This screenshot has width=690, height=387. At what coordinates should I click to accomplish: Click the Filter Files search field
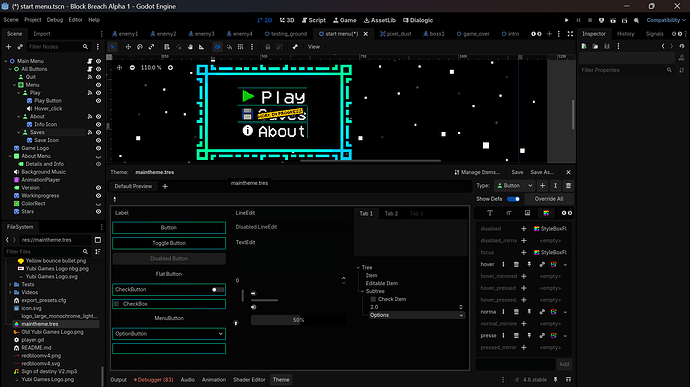46,251
